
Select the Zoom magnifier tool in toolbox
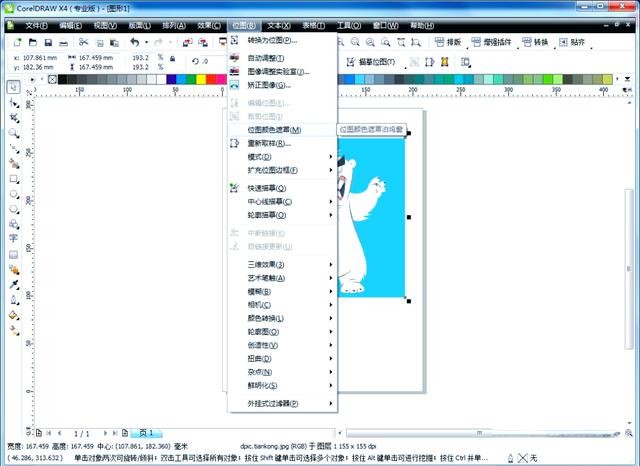(x=14, y=133)
